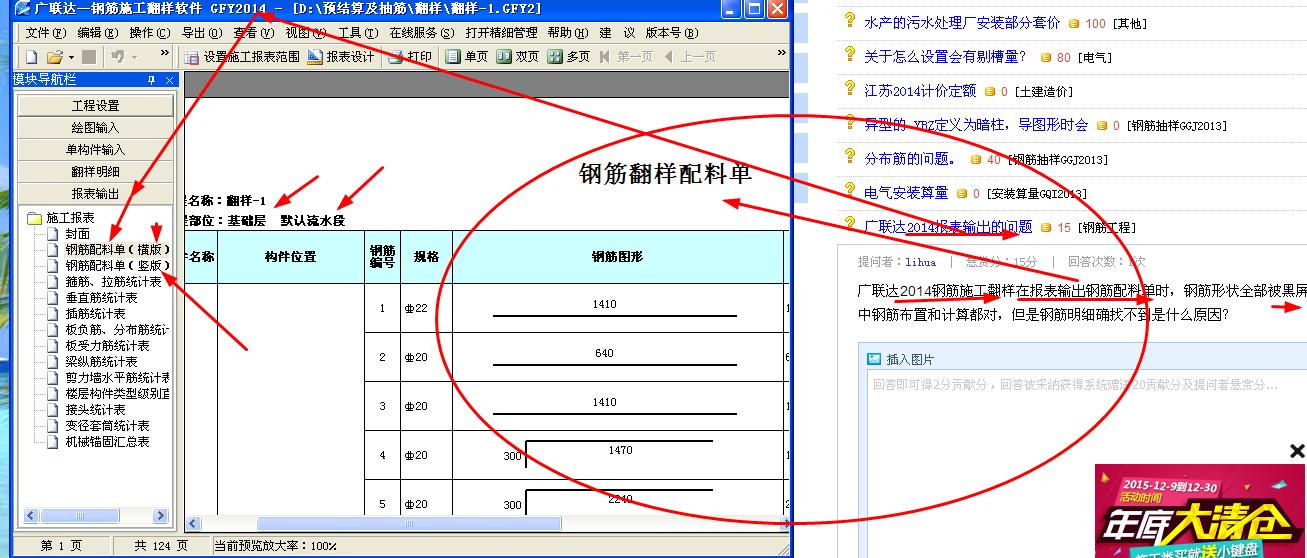This screenshot has width=1307, height=558.
Task: Switch to 单页 single page view
Action: [468, 57]
